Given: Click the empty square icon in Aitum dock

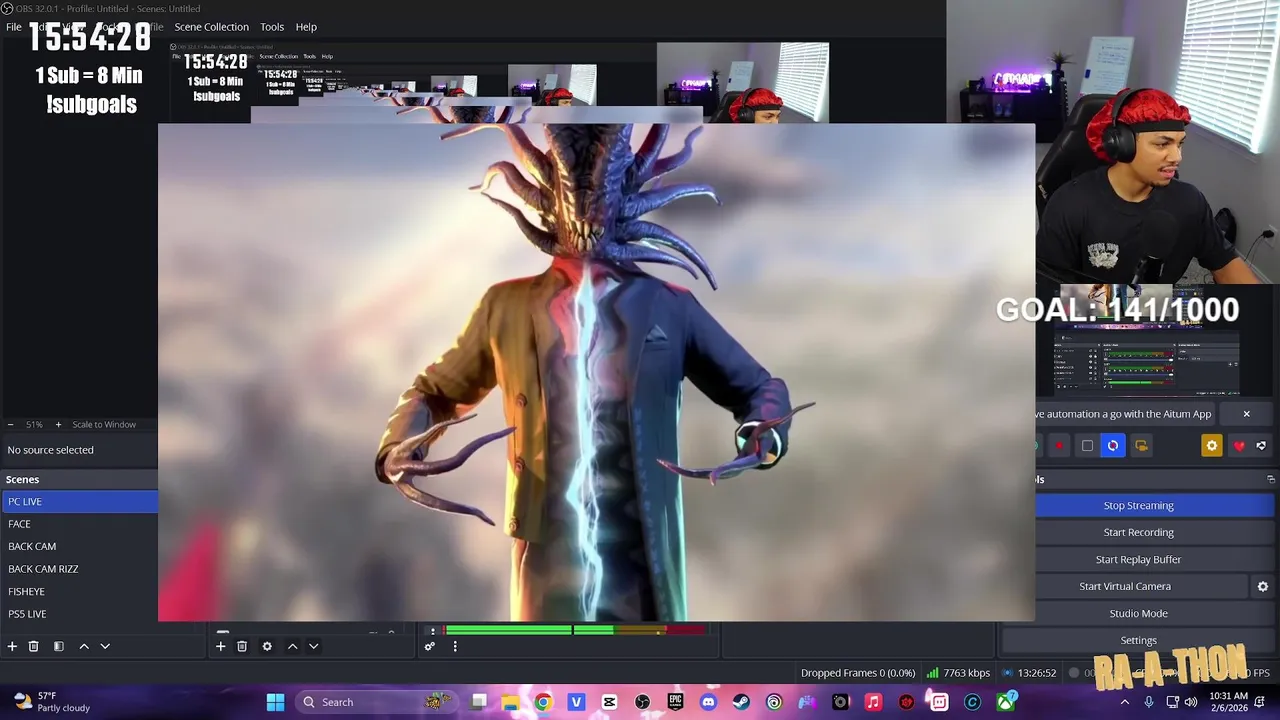Looking at the screenshot, I should [x=1087, y=446].
